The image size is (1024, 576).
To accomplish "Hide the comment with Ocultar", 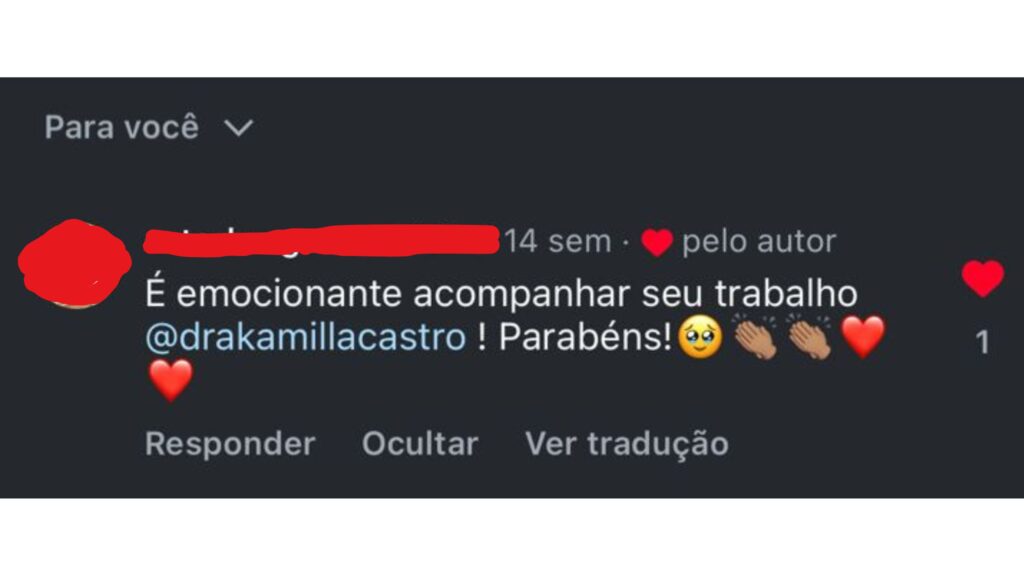I will point(420,444).
